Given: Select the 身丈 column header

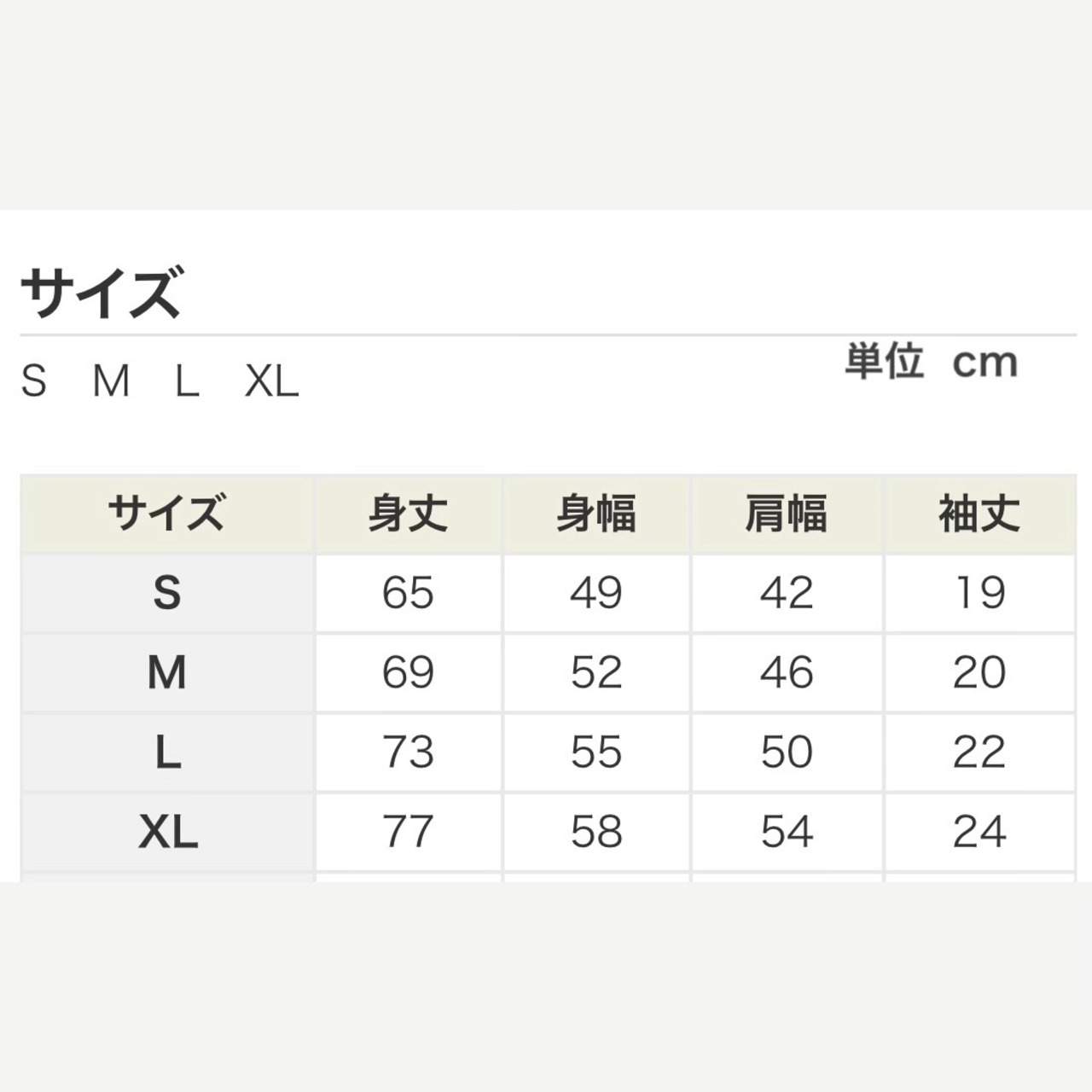Looking at the screenshot, I should pos(408,514).
